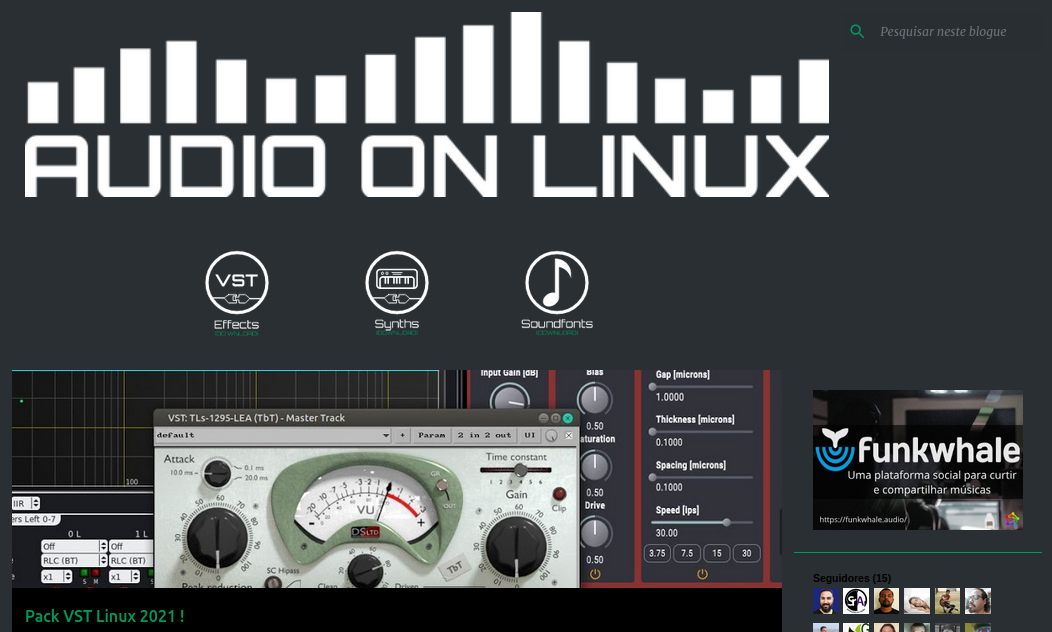Select the 15 ips speed option
This screenshot has width=1052, height=632.
717,554
